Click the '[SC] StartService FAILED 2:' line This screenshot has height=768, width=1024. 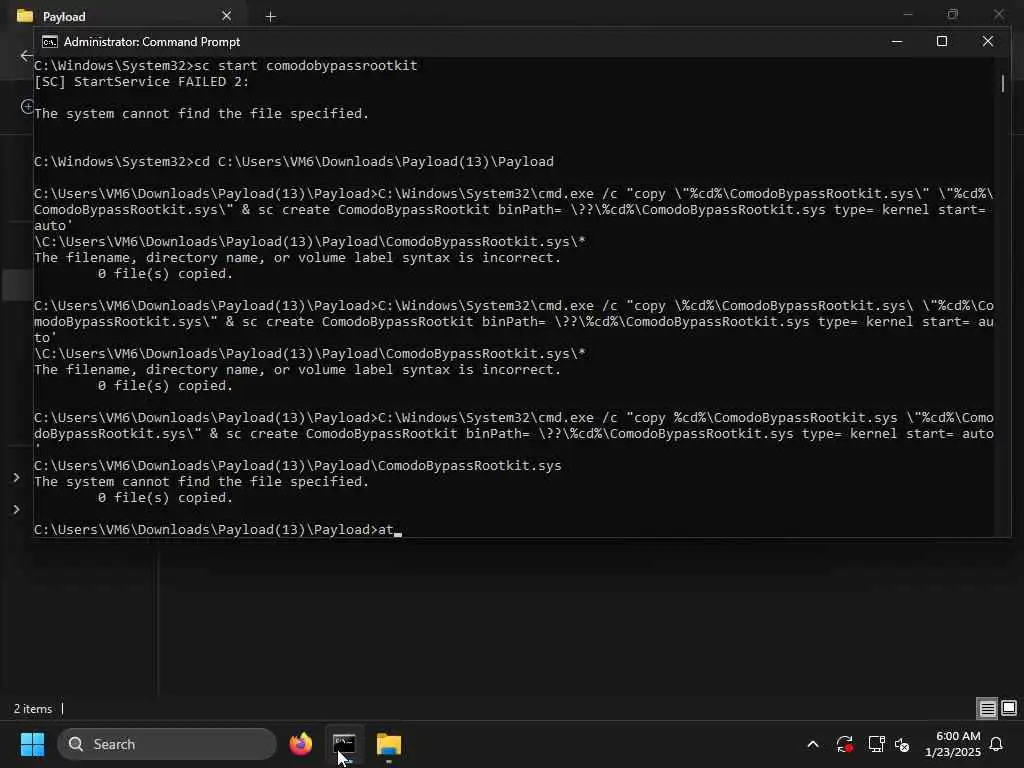click(x=141, y=82)
